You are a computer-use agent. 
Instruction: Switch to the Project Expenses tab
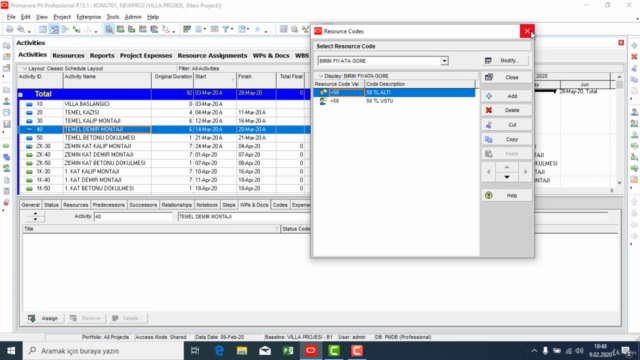point(146,56)
